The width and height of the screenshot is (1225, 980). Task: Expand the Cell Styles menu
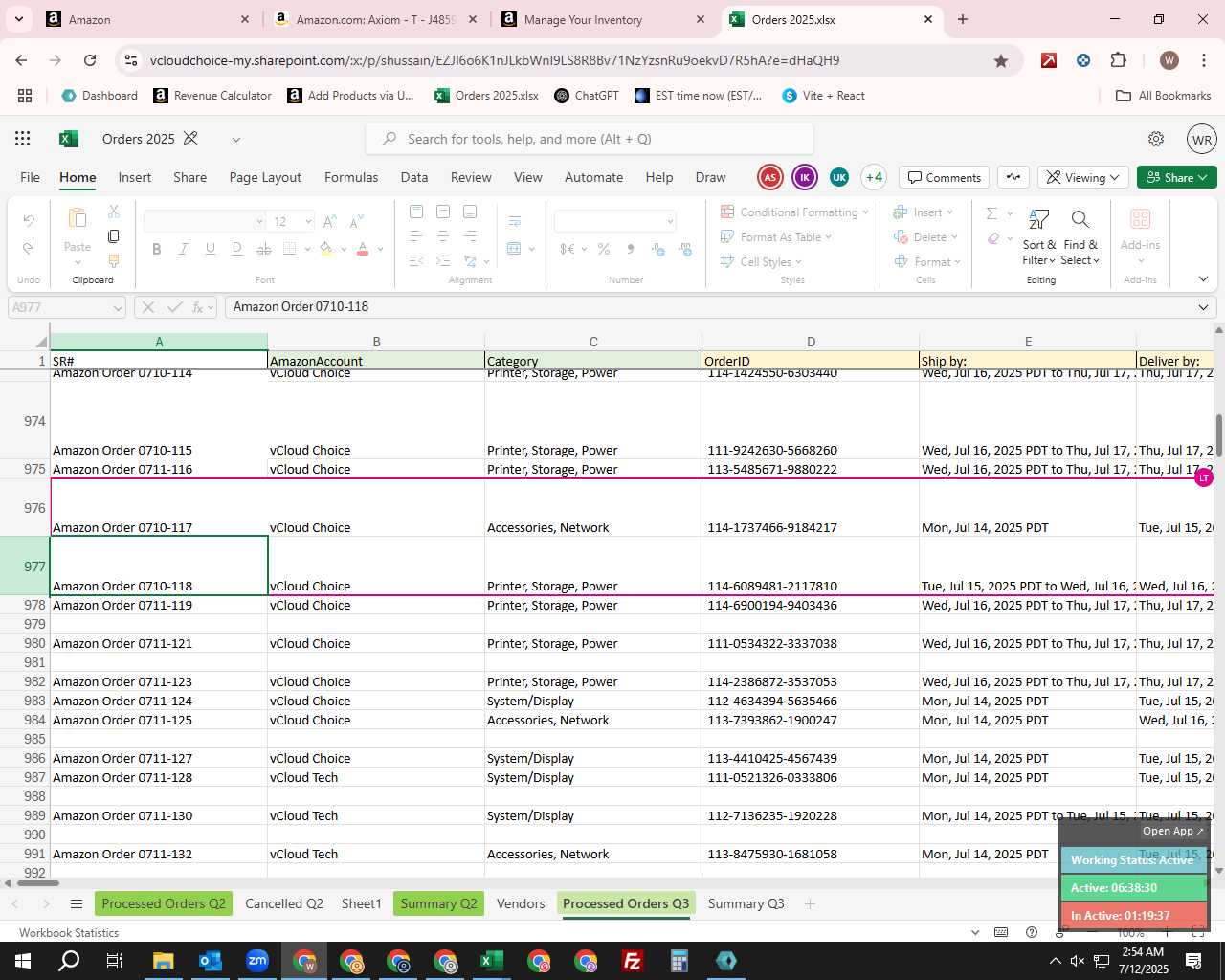(x=798, y=262)
